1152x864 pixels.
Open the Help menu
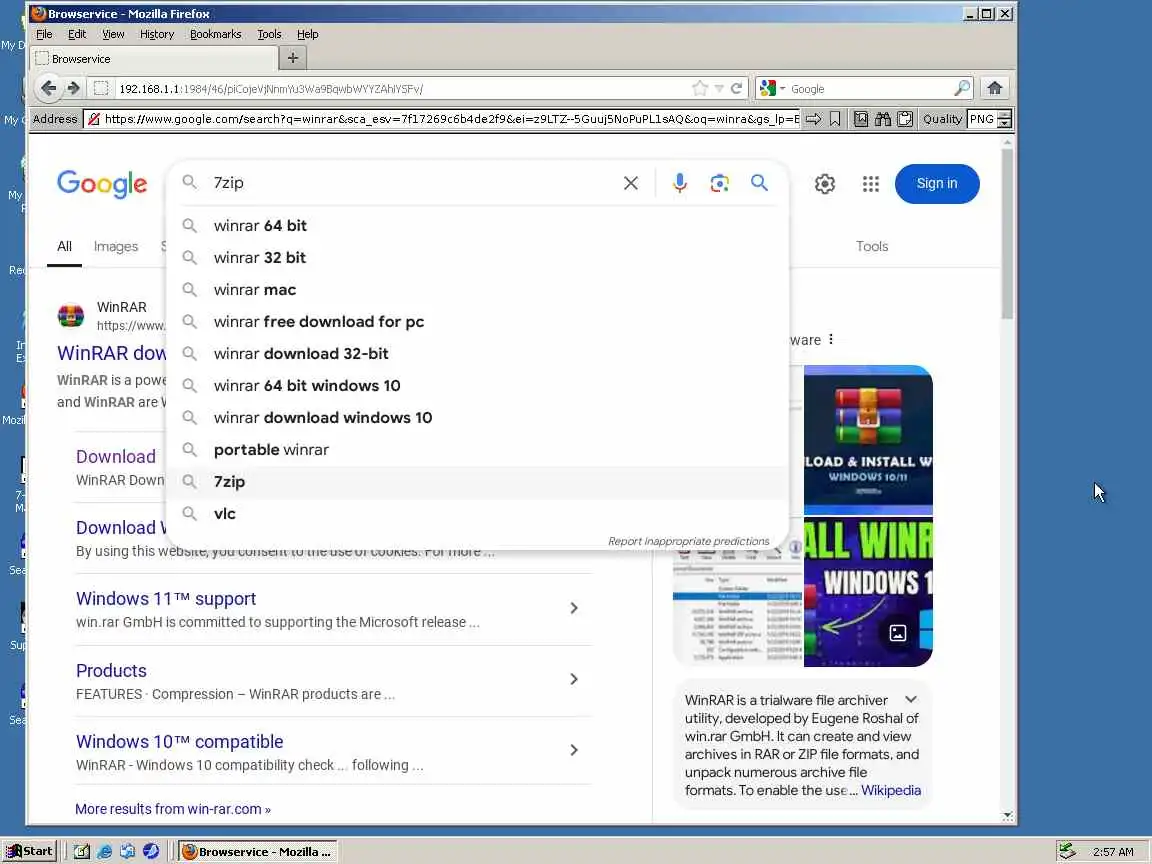pos(307,34)
